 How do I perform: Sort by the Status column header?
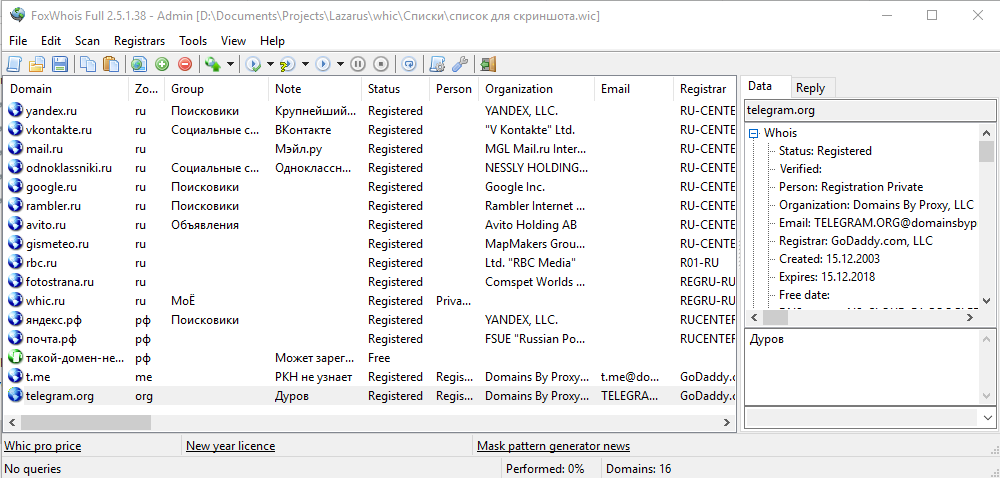point(395,89)
